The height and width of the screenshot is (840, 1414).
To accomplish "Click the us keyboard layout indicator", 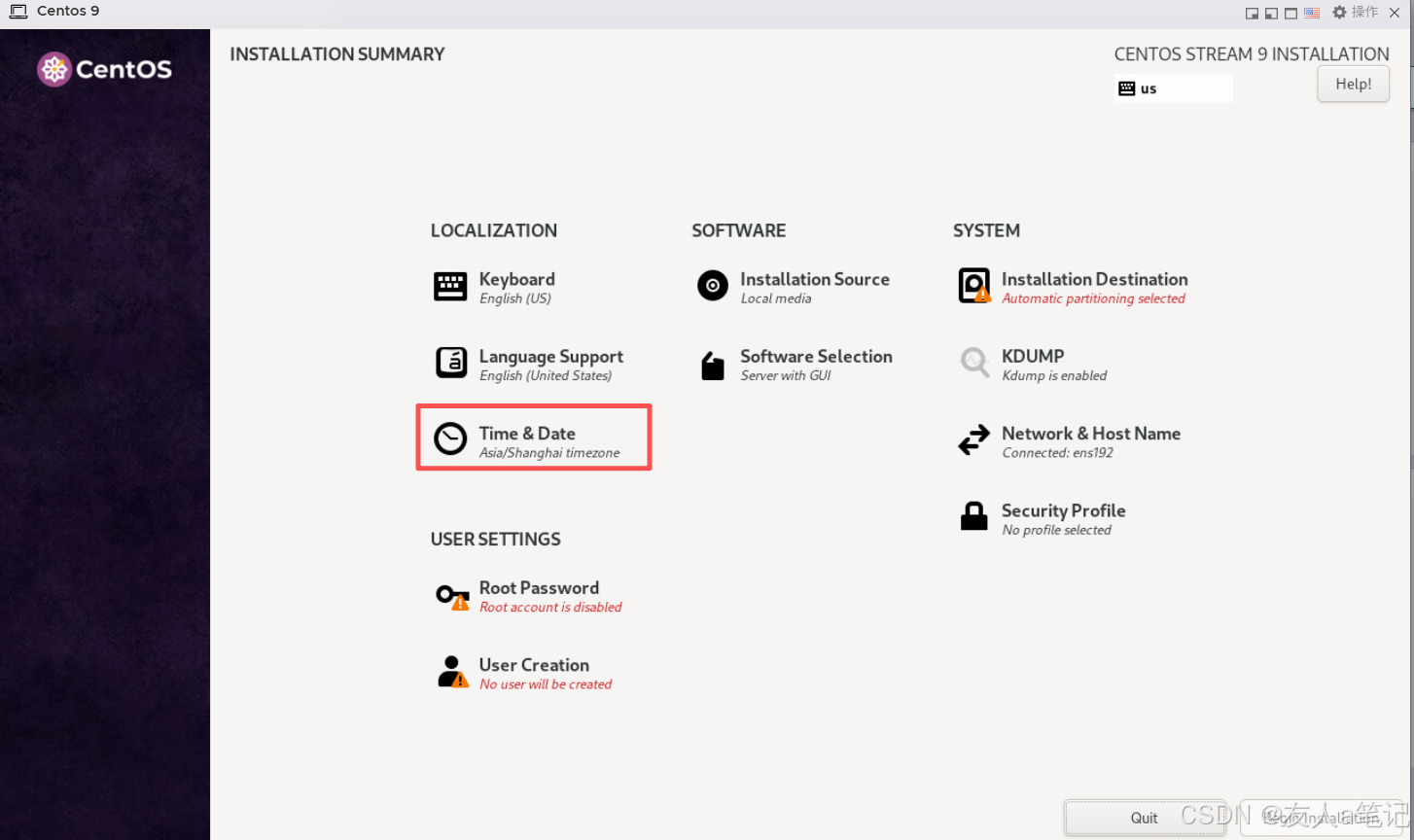I will (1174, 87).
